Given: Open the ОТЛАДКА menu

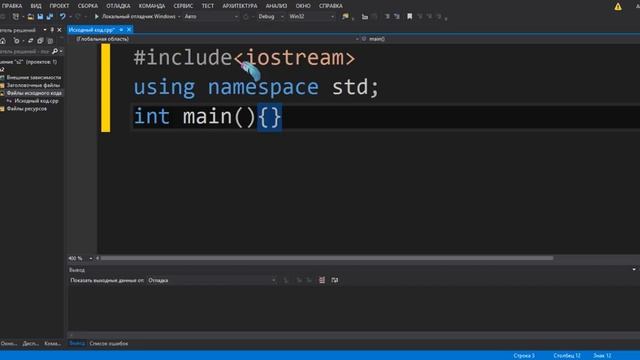Looking at the screenshot, I should pos(118,6).
